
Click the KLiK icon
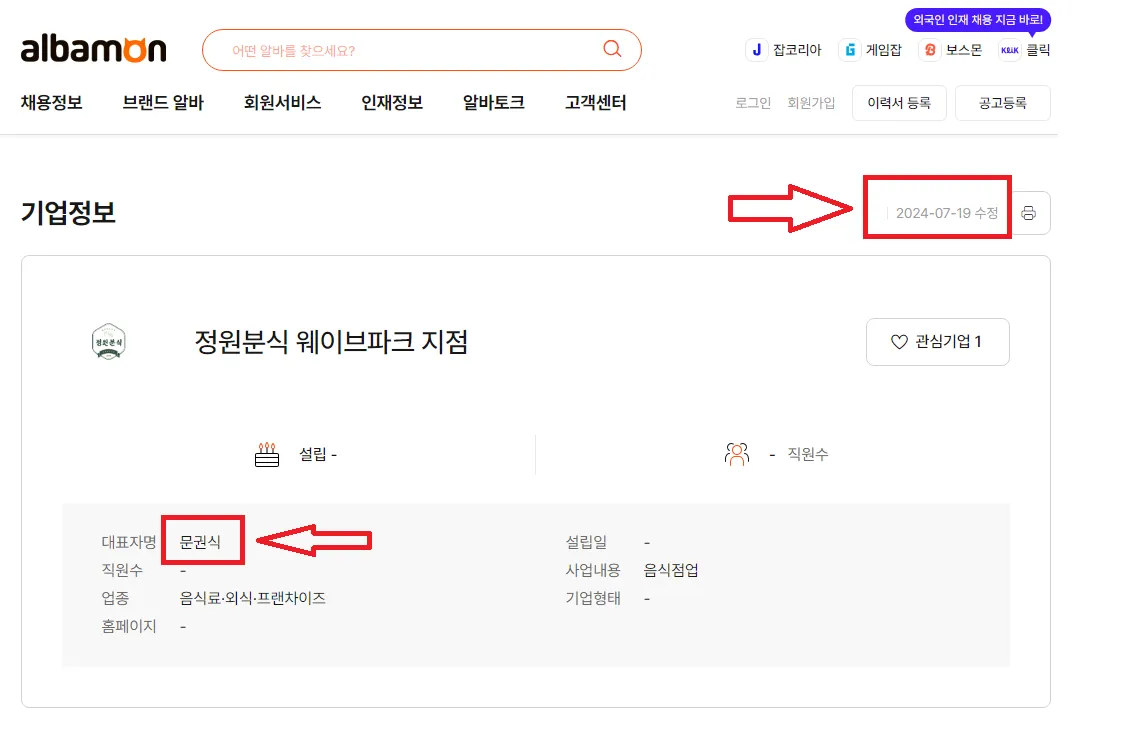tap(1009, 50)
